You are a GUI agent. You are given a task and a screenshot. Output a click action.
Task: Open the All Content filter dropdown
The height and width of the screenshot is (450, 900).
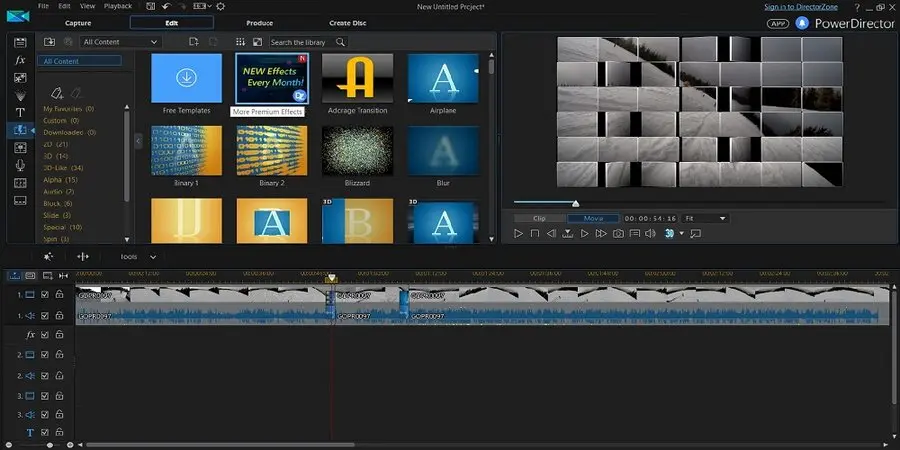pyautogui.click(x=120, y=42)
